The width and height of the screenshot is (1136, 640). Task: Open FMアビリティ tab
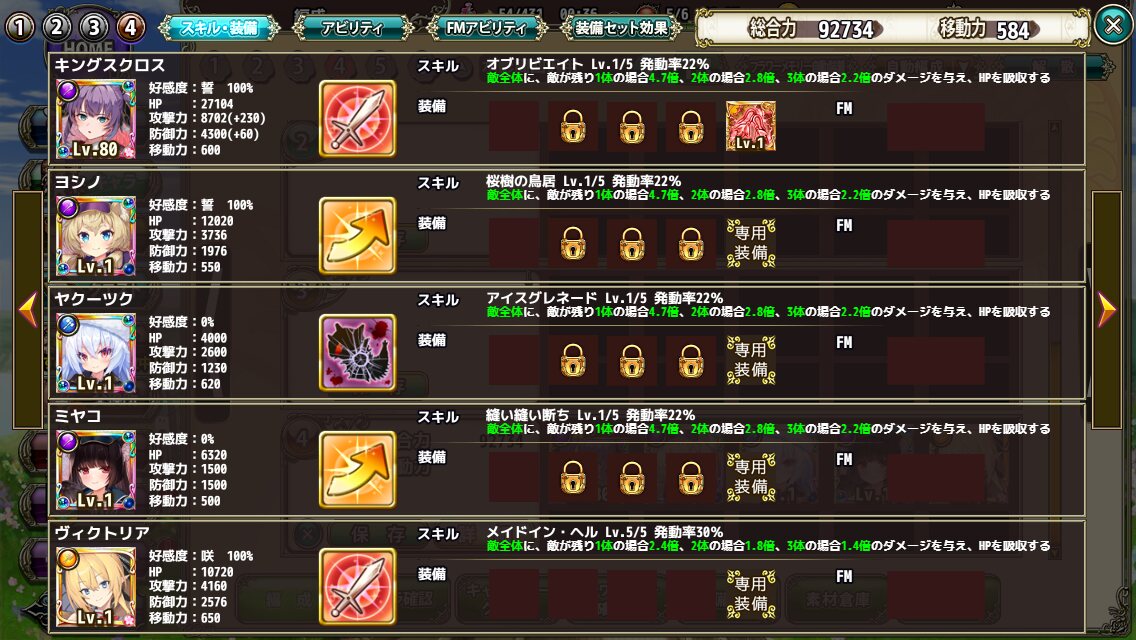pyautogui.click(x=487, y=28)
